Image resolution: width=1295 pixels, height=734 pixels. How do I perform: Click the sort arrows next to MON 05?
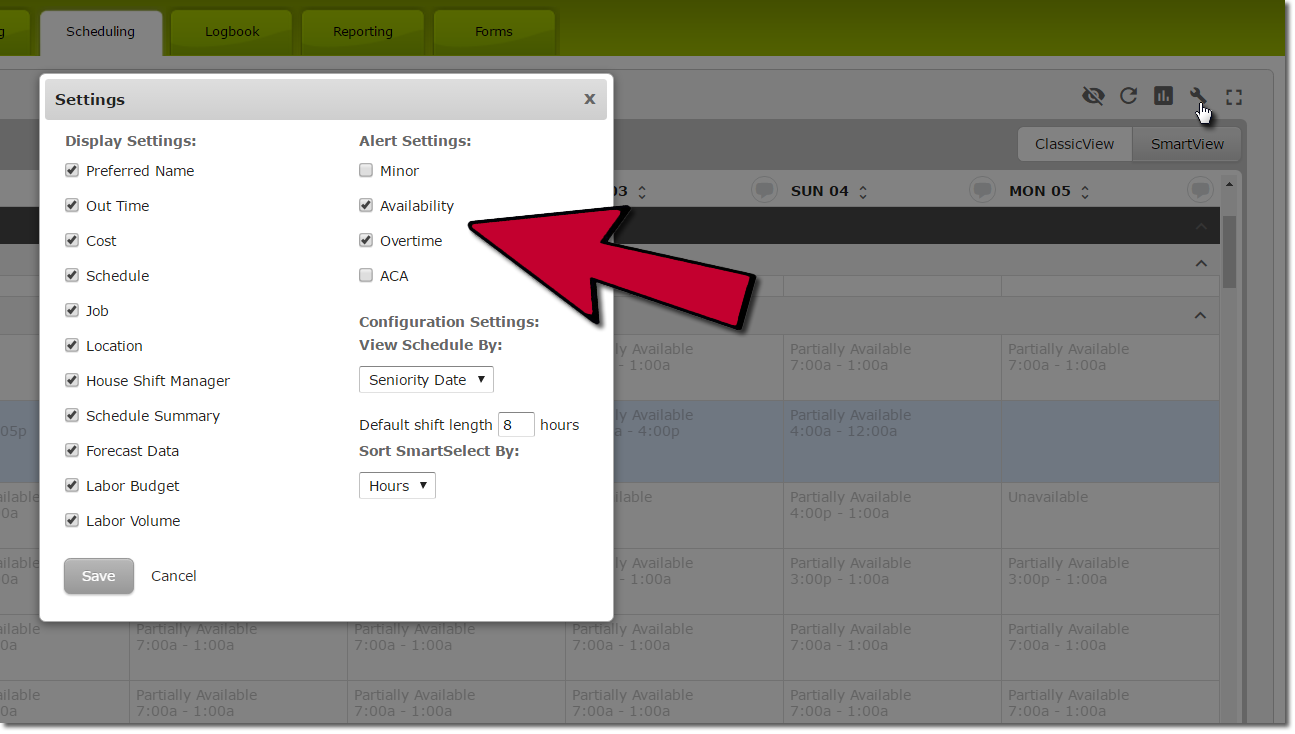pyautogui.click(x=1085, y=190)
